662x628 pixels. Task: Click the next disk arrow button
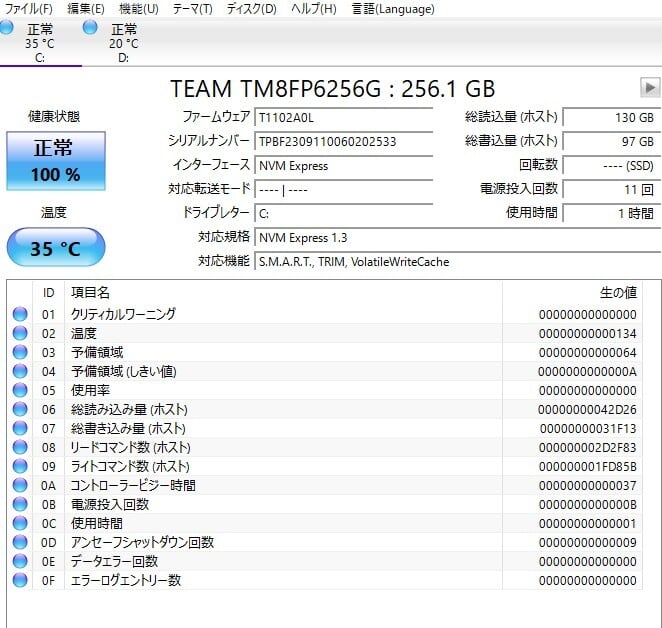point(650,88)
